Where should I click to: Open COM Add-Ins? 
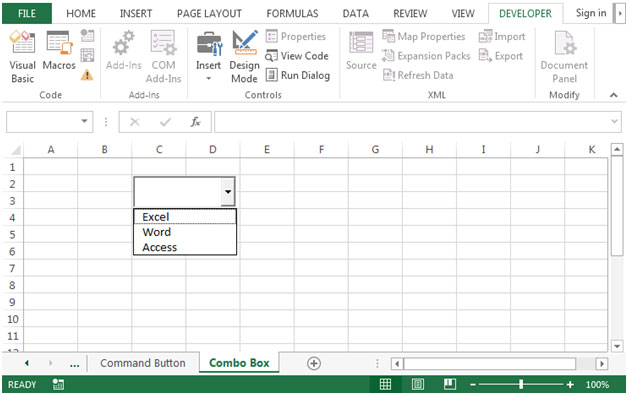[x=163, y=56]
